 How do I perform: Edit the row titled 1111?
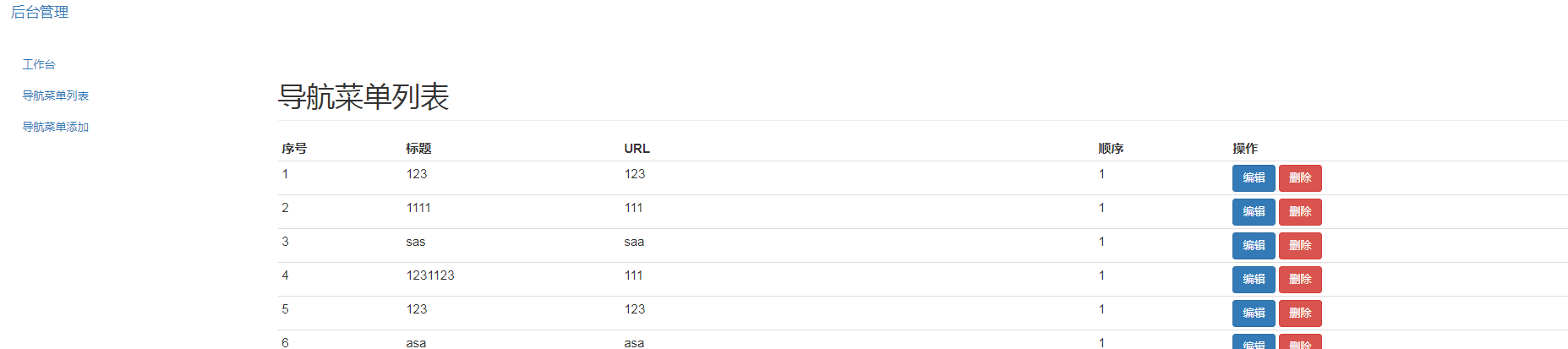tap(1253, 212)
